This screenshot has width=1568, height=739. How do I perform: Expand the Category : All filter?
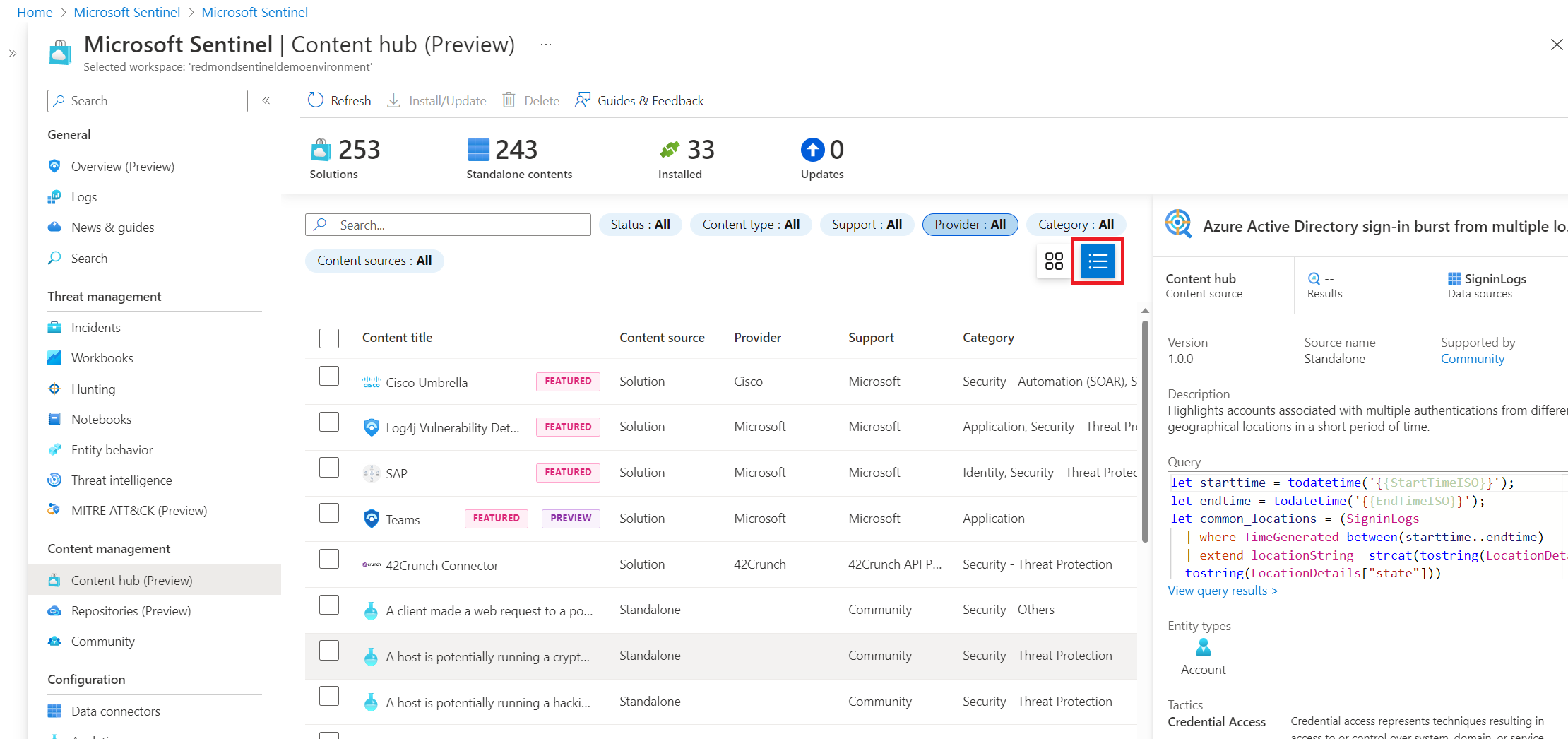click(x=1076, y=225)
